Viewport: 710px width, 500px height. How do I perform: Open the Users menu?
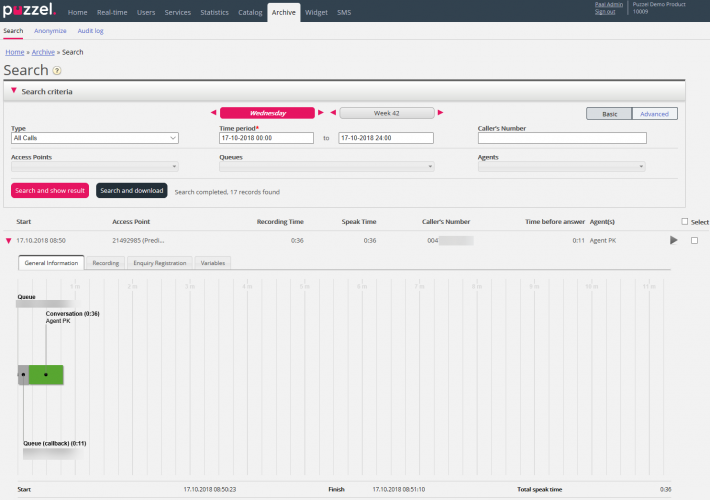click(146, 12)
